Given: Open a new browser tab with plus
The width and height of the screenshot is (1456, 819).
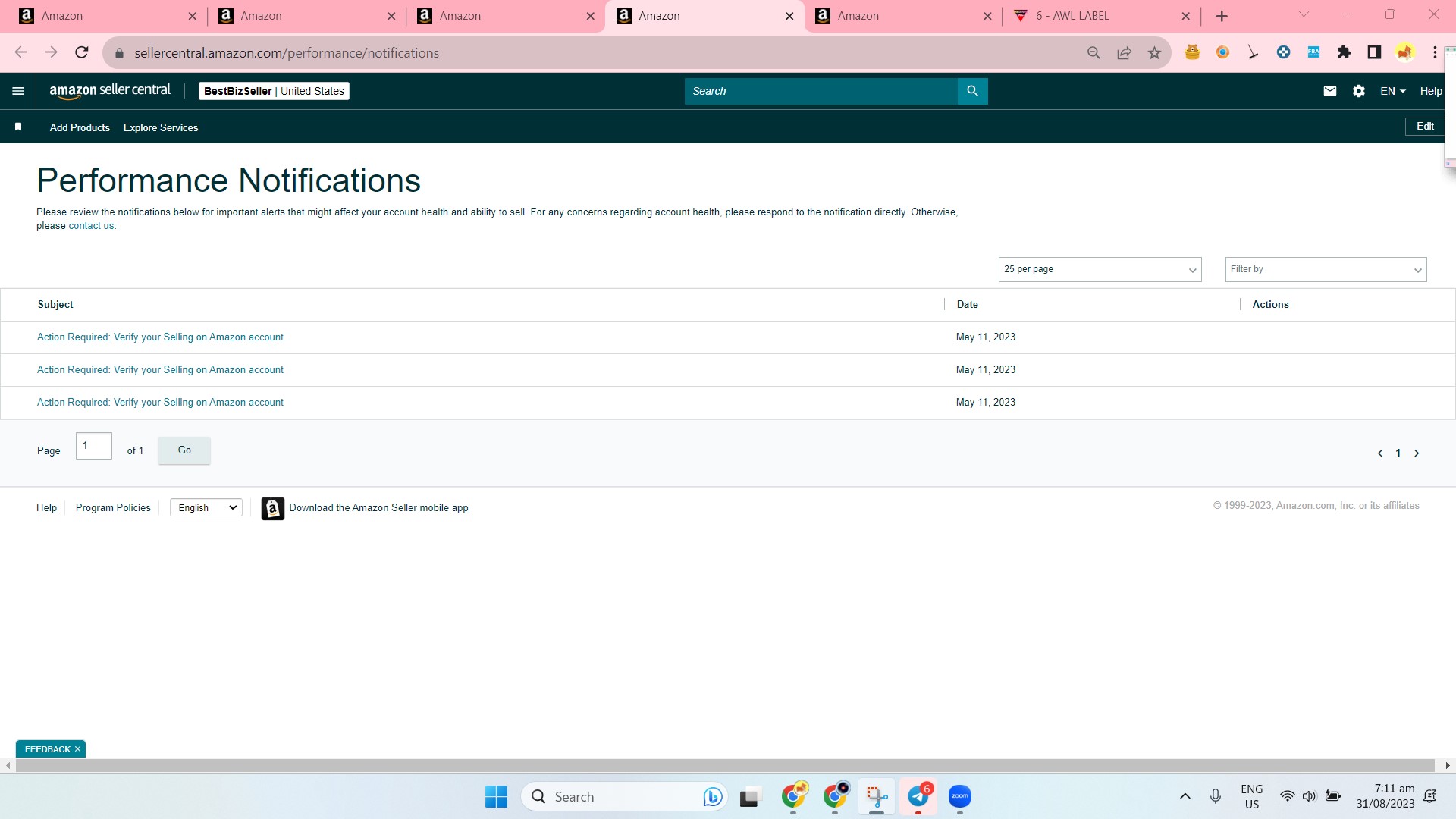Looking at the screenshot, I should [x=1221, y=16].
